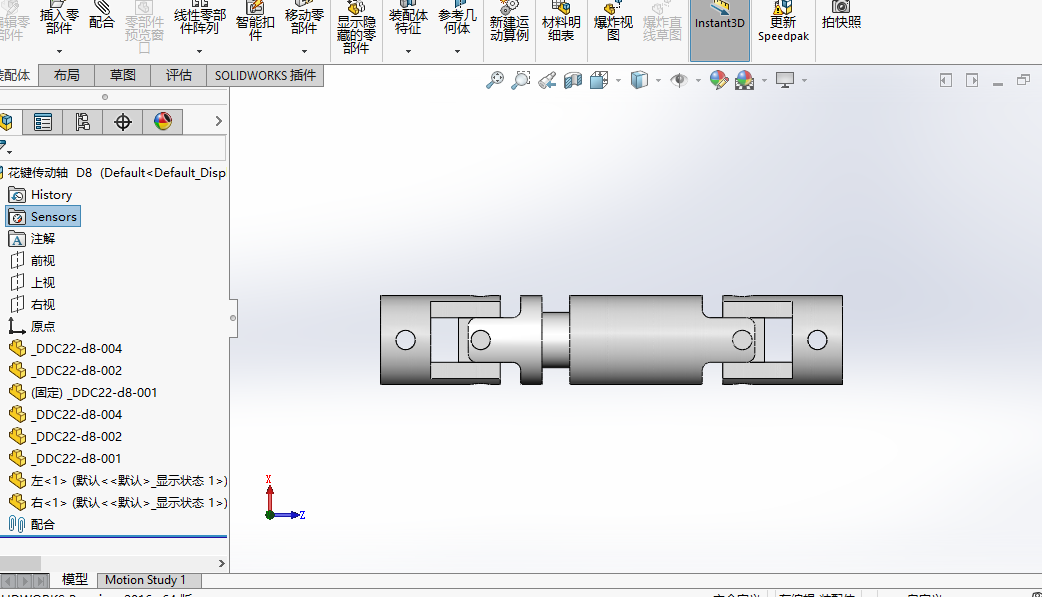Click the Hide/Show Items eye icon

coord(678,80)
